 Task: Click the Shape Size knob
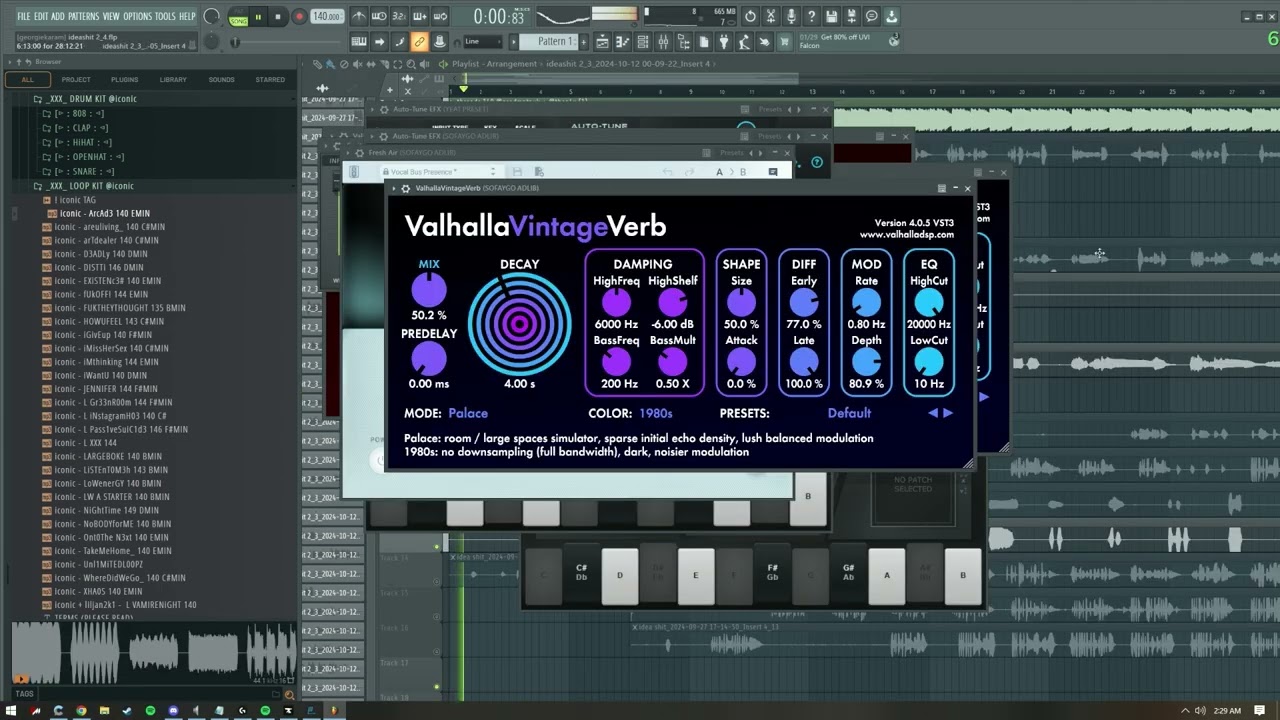(741, 302)
